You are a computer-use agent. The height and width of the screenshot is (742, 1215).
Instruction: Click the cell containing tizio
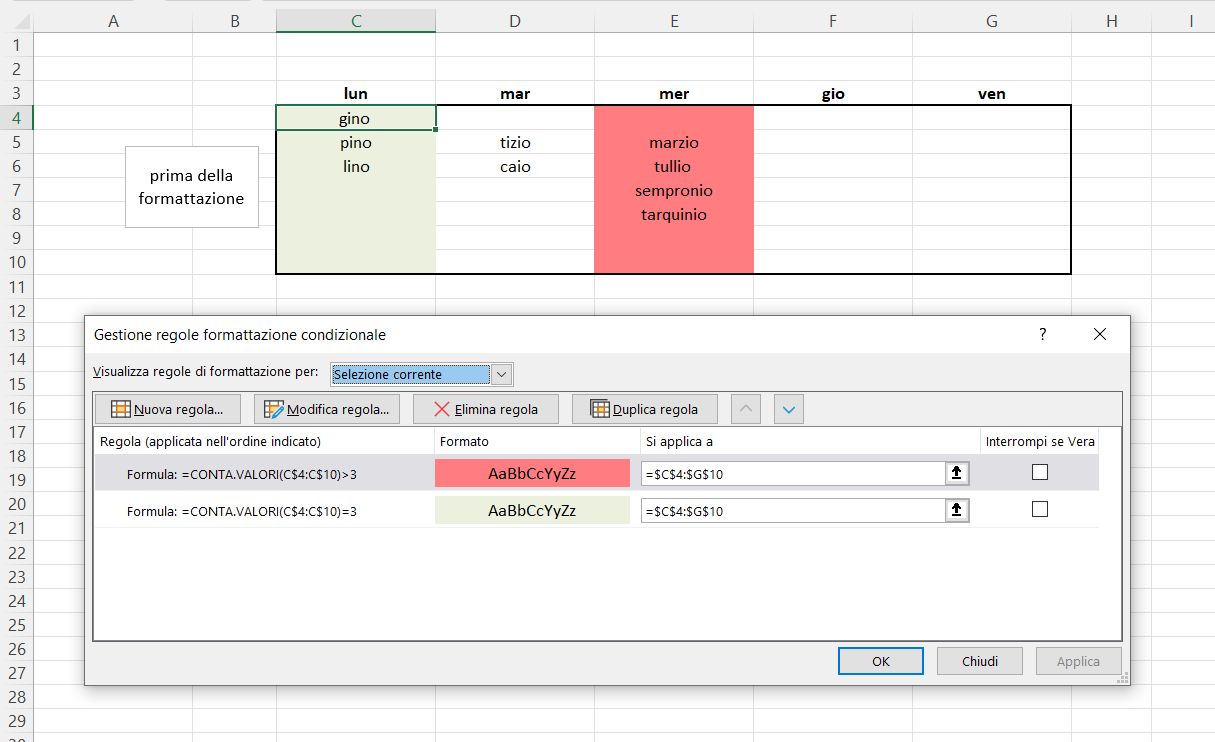click(515, 142)
